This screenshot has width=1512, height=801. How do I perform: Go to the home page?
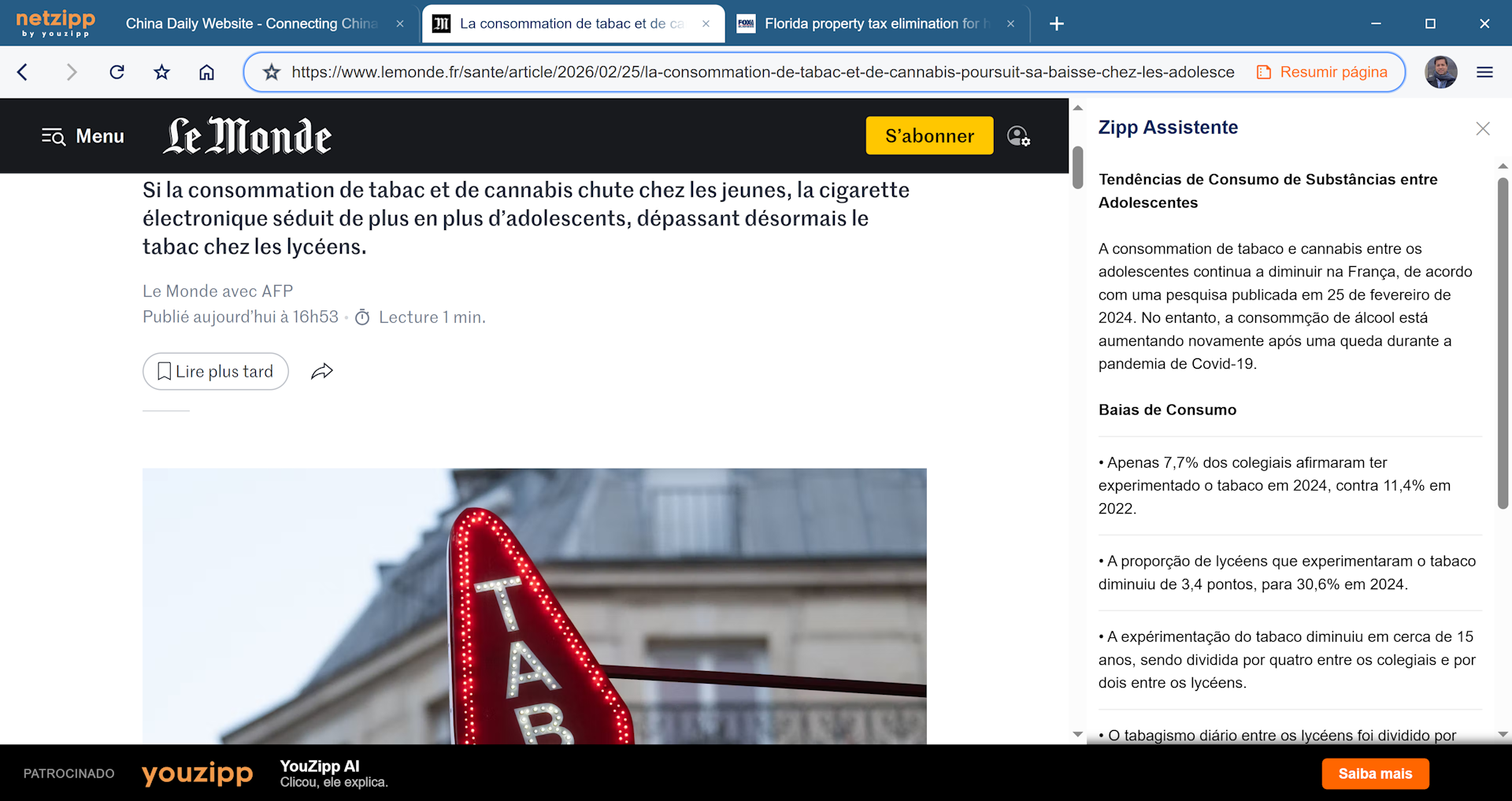(206, 72)
